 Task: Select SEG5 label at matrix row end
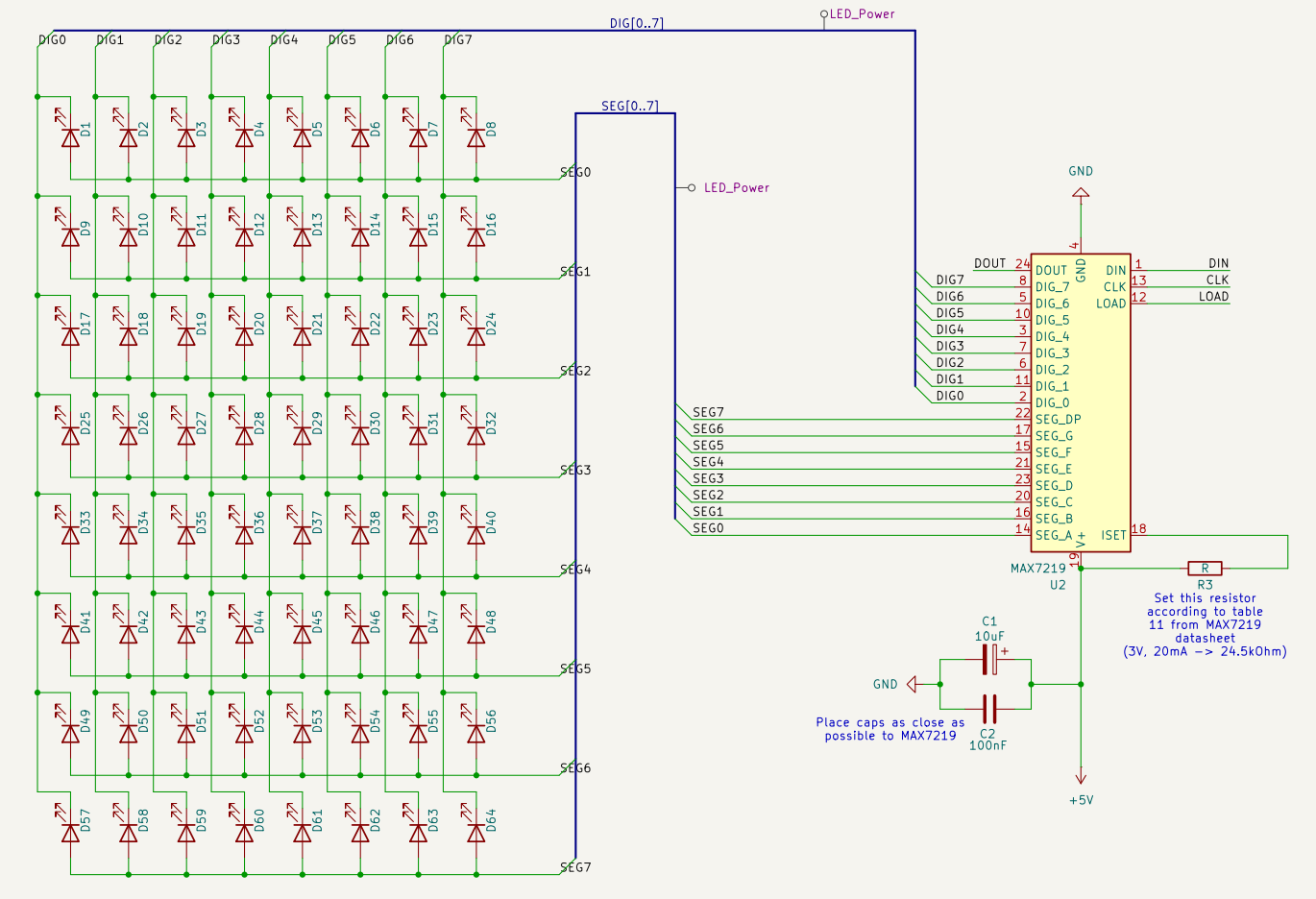click(x=575, y=668)
